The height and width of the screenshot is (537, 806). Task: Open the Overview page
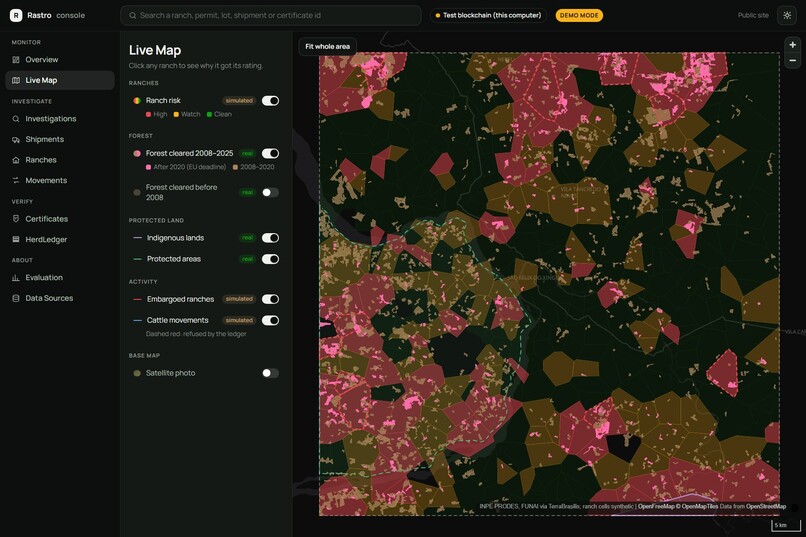(x=60, y=60)
